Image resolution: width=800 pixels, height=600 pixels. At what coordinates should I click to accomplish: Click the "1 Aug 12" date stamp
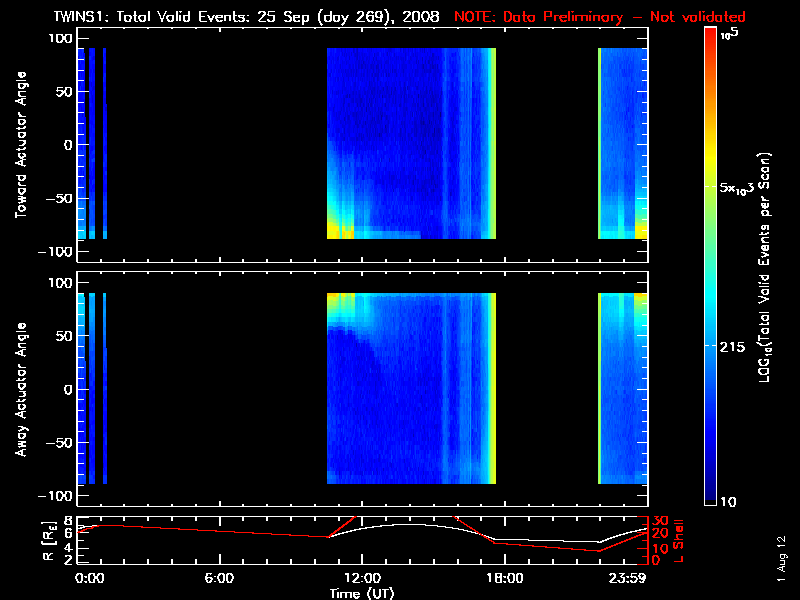tap(782, 558)
